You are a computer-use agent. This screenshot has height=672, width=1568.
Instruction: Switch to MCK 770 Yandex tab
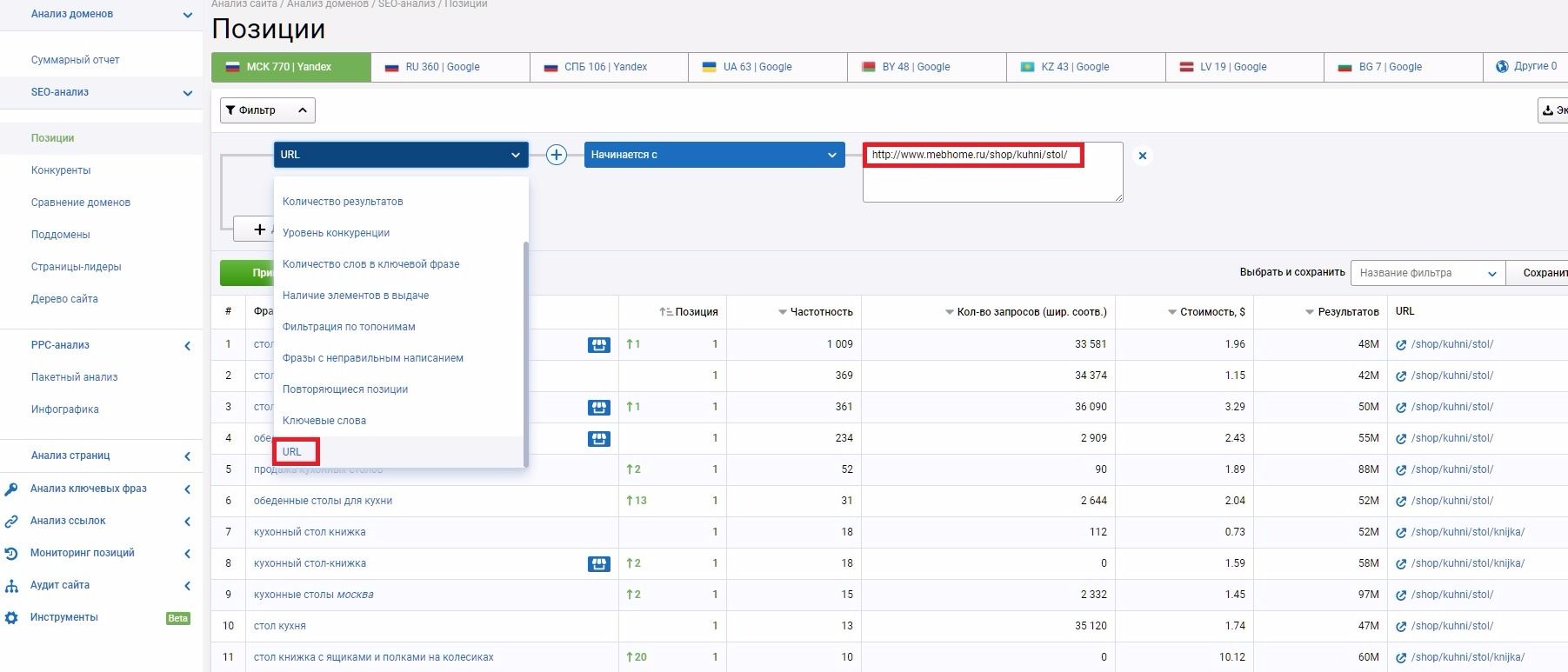pyautogui.click(x=290, y=67)
